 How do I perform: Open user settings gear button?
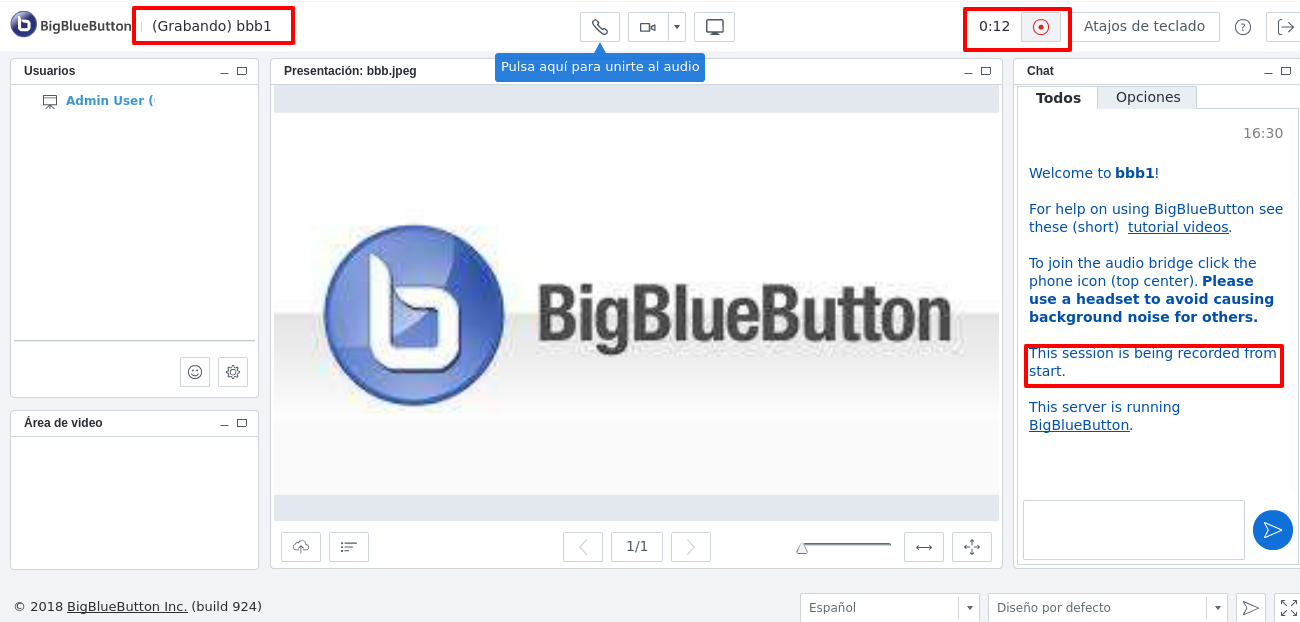click(x=233, y=372)
